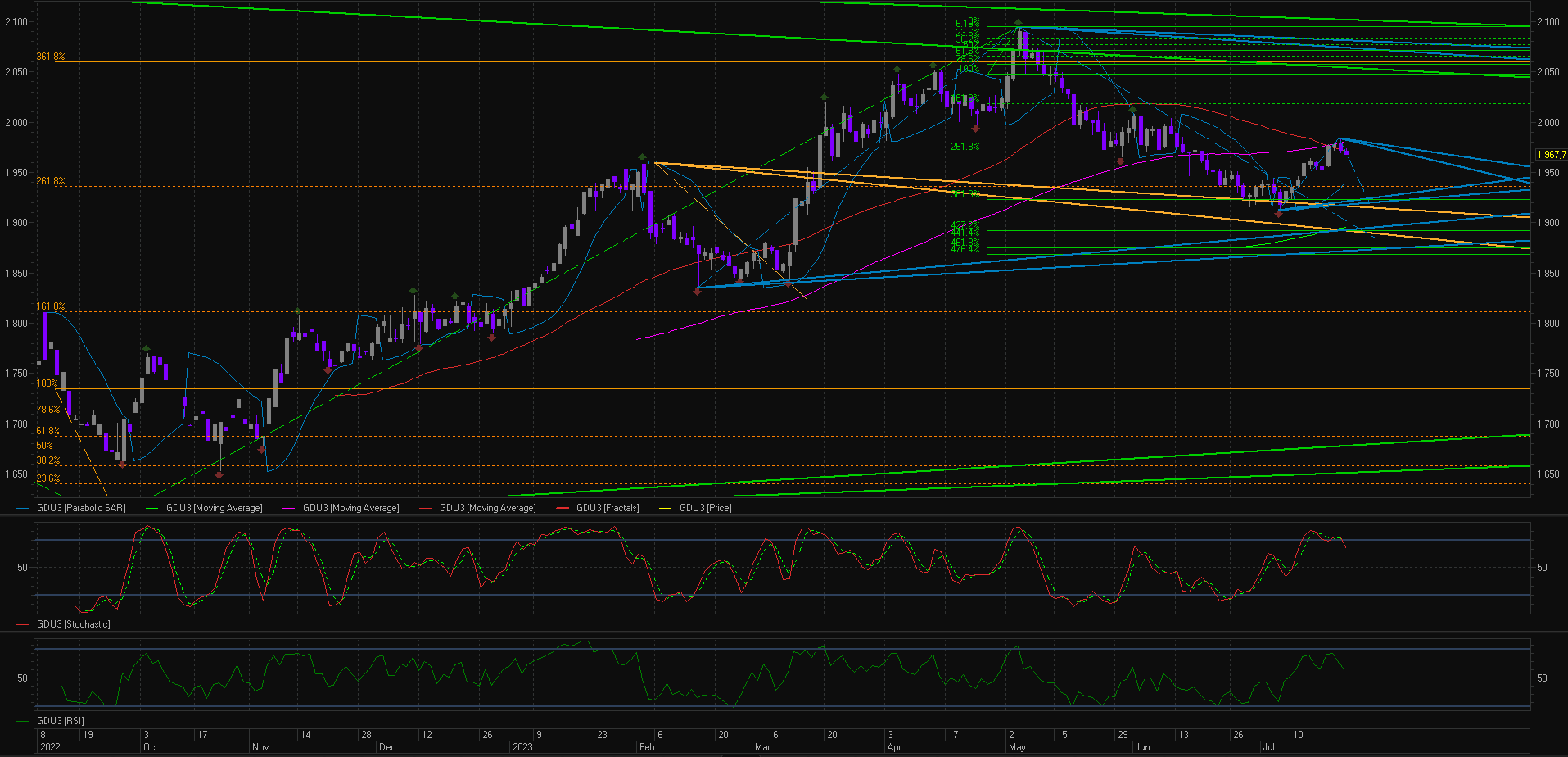Click the Oct label on the time axis
The width and height of the screenshot is (1568, 757).
pyautogui.click(x=151, y=747)
